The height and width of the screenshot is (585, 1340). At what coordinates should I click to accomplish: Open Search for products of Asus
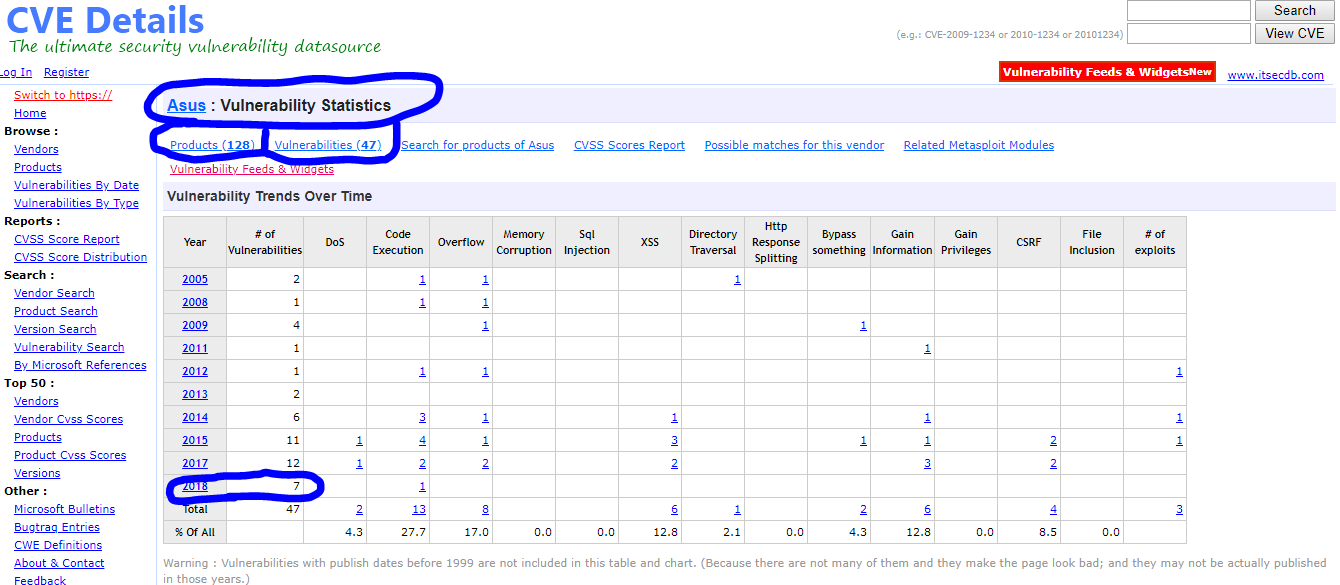477,145
